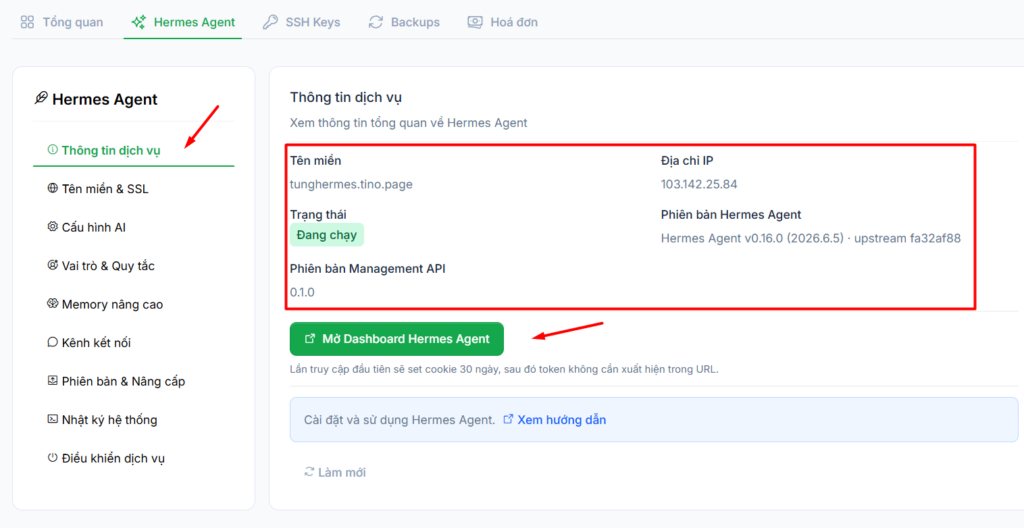This screenshot has height=528, width=1024.
Task: Click the Xem thông tin tổng quan description
Action: (x=409, y=123)
